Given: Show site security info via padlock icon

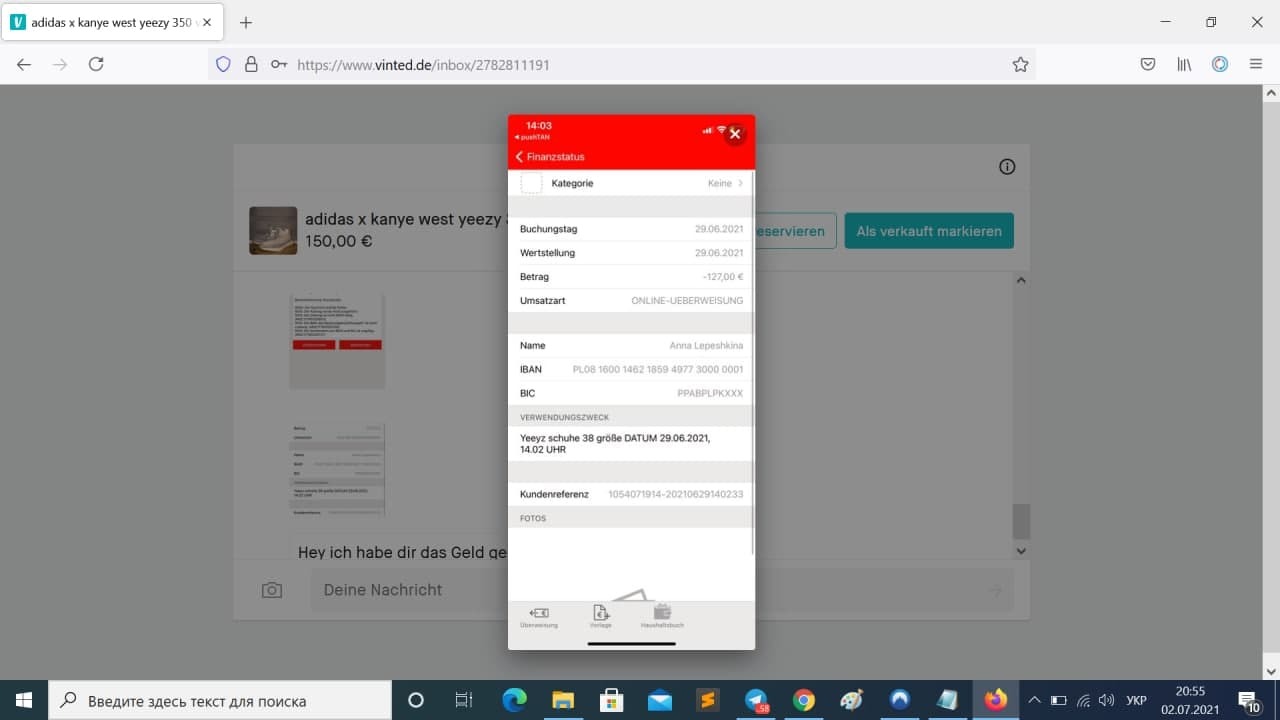Looking at the screenshot, I should coord(251,64).
